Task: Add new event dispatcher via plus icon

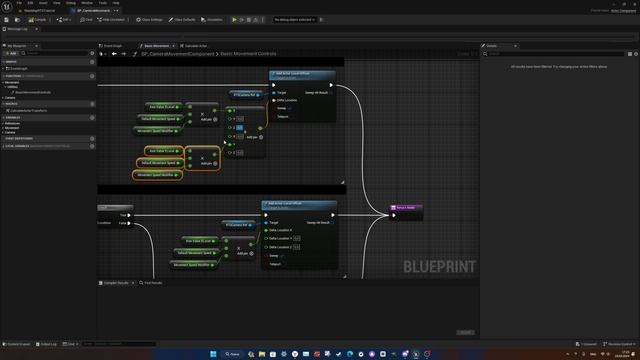Action: (92, 138)
